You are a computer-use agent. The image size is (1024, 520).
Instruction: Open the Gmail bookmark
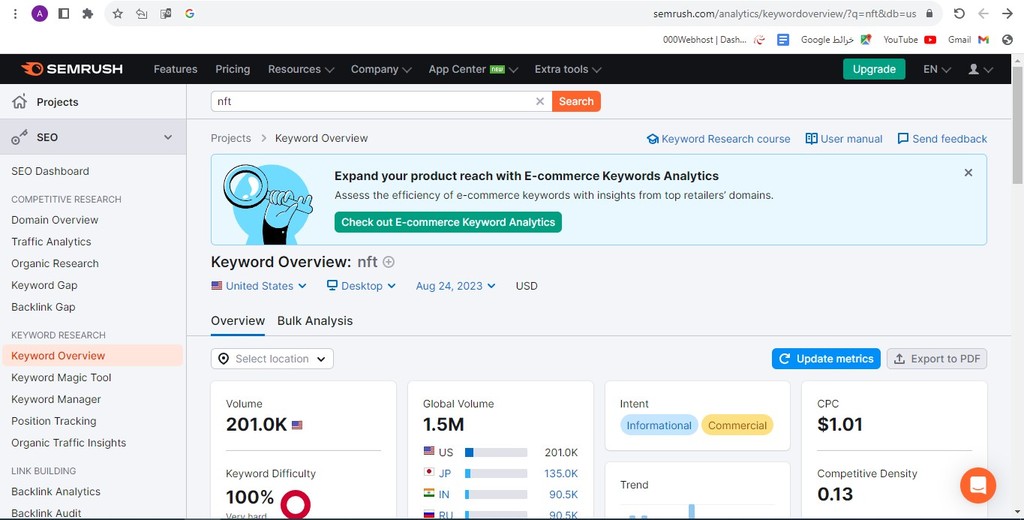pyautogui.click(x=968, y=40)
